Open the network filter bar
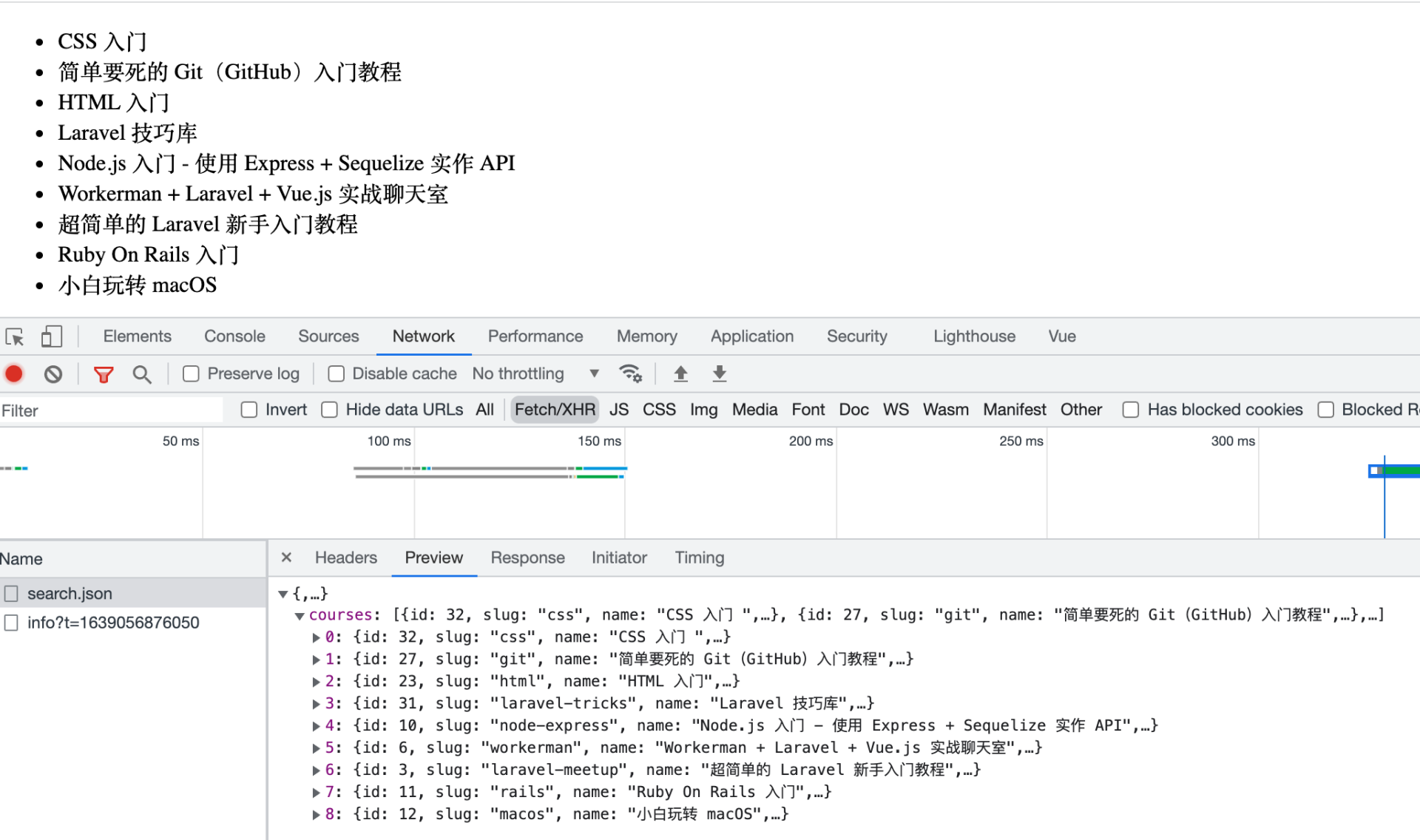This screenshot has width=1420, height=840. pyautogui.click(x=103, y=373)
